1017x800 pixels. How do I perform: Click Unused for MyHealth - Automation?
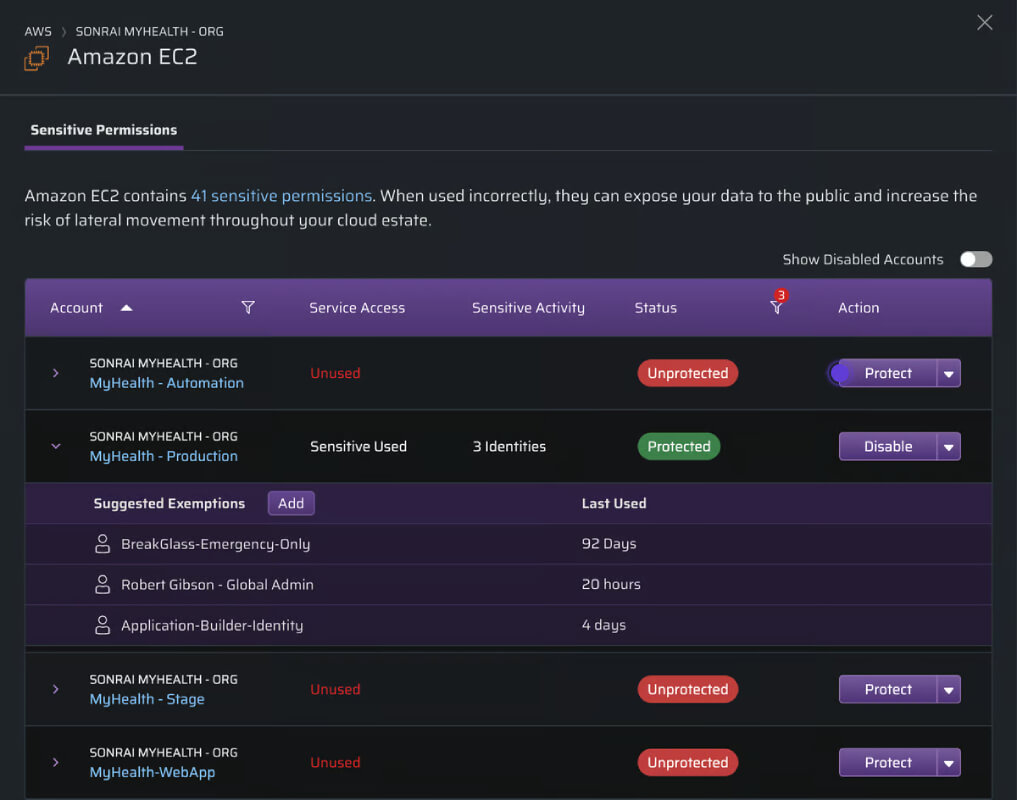click(335, 373)
